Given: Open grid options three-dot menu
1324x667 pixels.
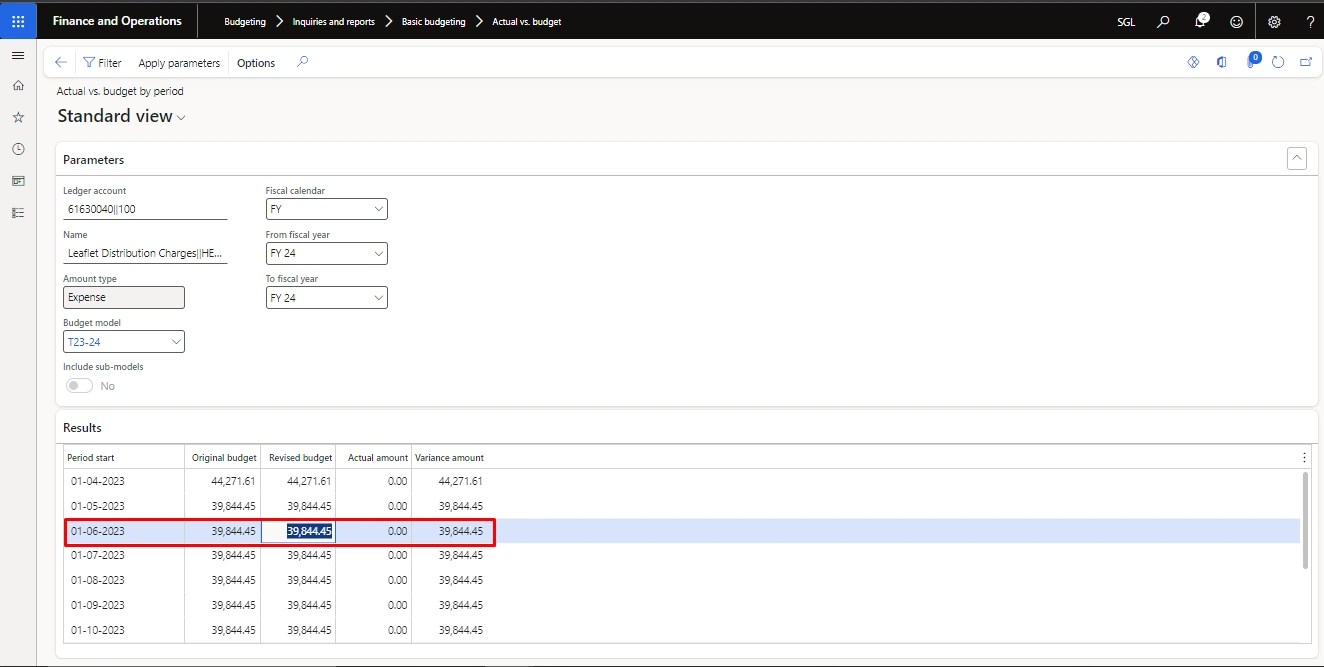Looking at the screenshot, I should 1304,457.
